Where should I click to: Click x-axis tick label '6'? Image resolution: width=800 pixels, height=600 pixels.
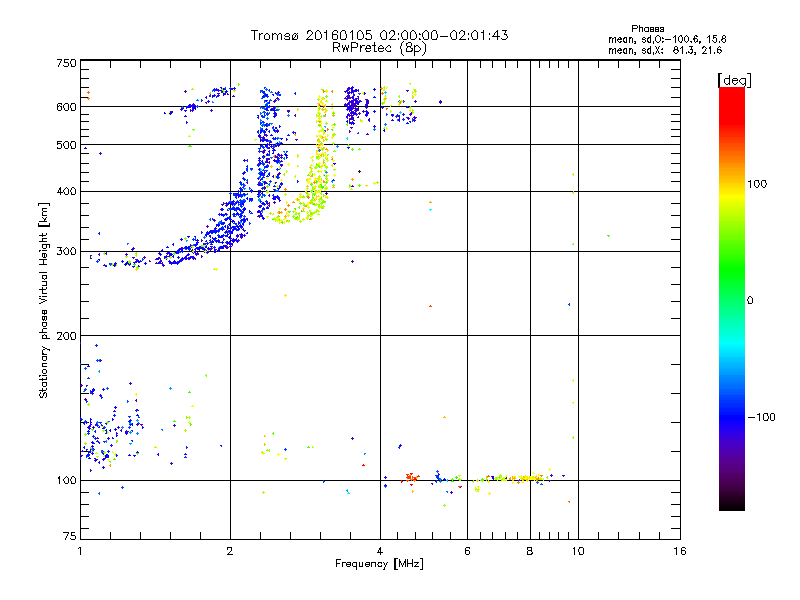coord(467,551)
